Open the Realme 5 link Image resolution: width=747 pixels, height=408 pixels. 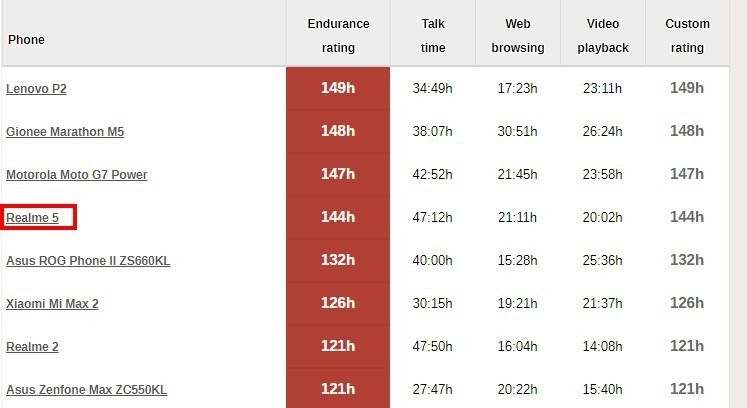click(32, 218)
